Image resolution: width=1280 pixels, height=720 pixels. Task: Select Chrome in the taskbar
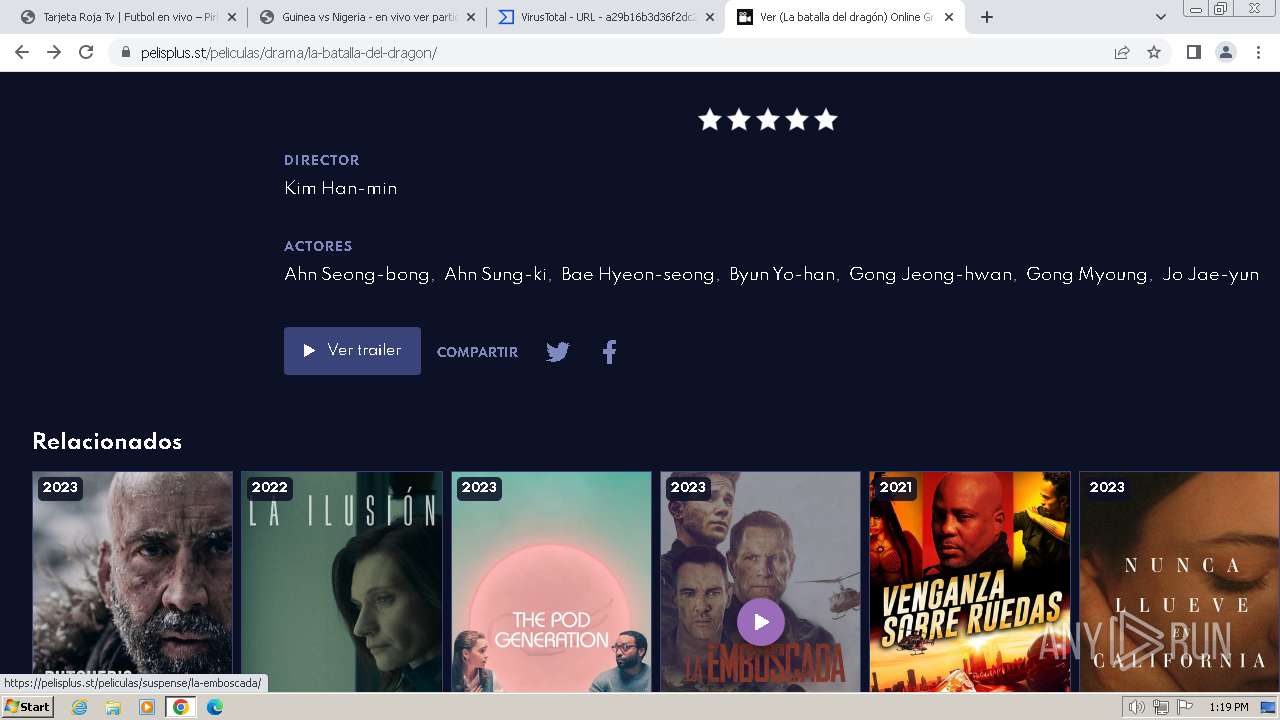181,707
